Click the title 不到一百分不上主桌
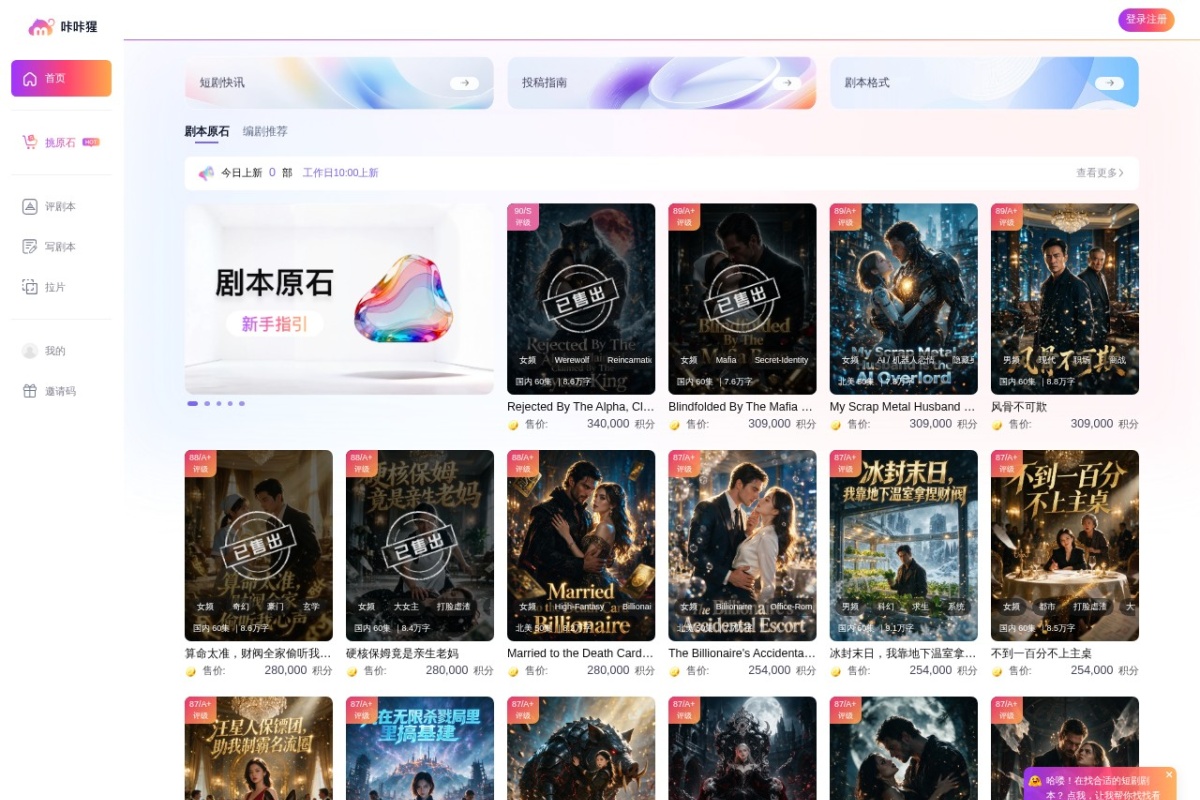Screen dimensions: 1200x800 click(1041, 653)
